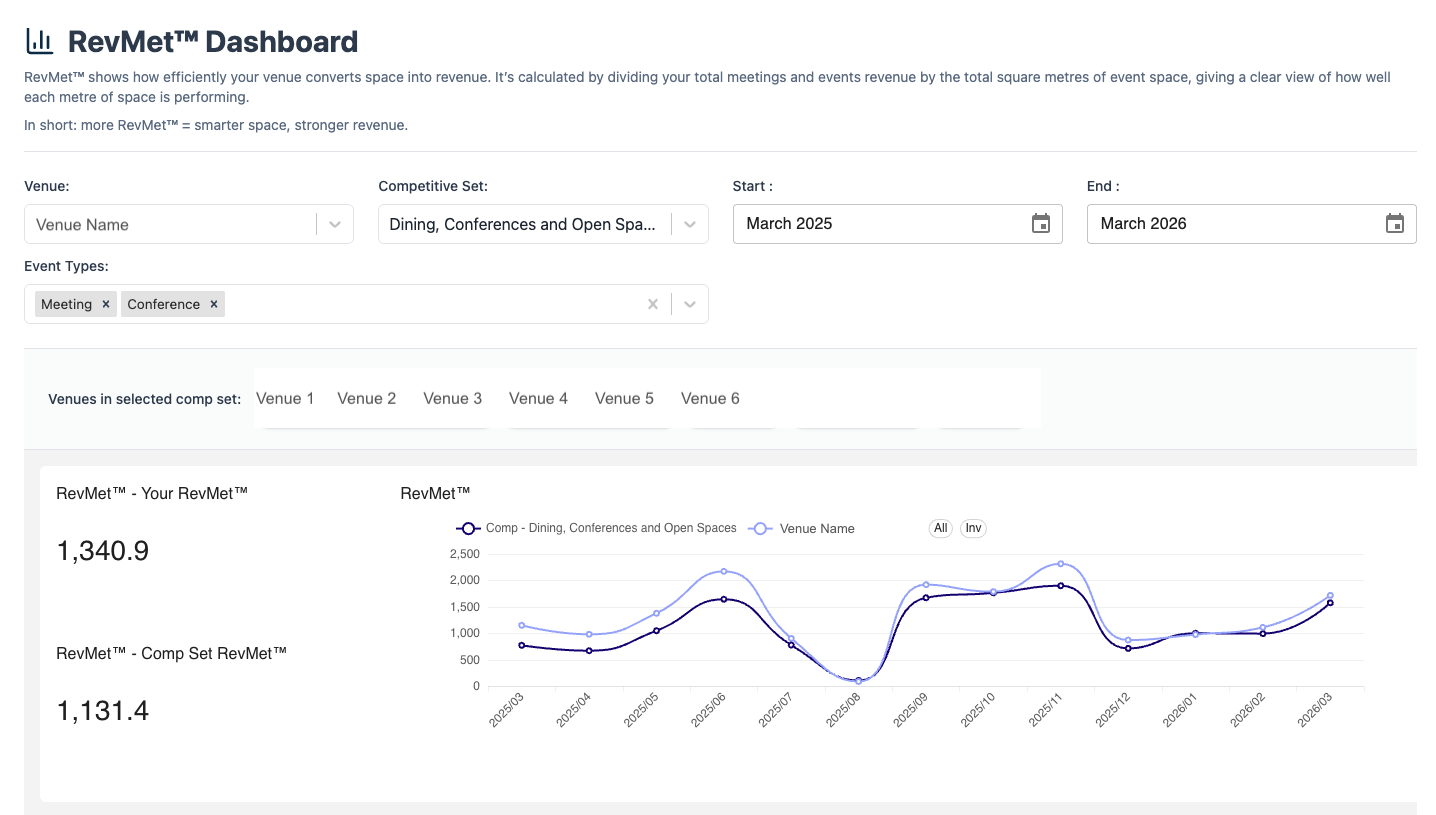Clear all selected event types
This screenshot has width=1436, height=815.
click(x=653, y=304)
